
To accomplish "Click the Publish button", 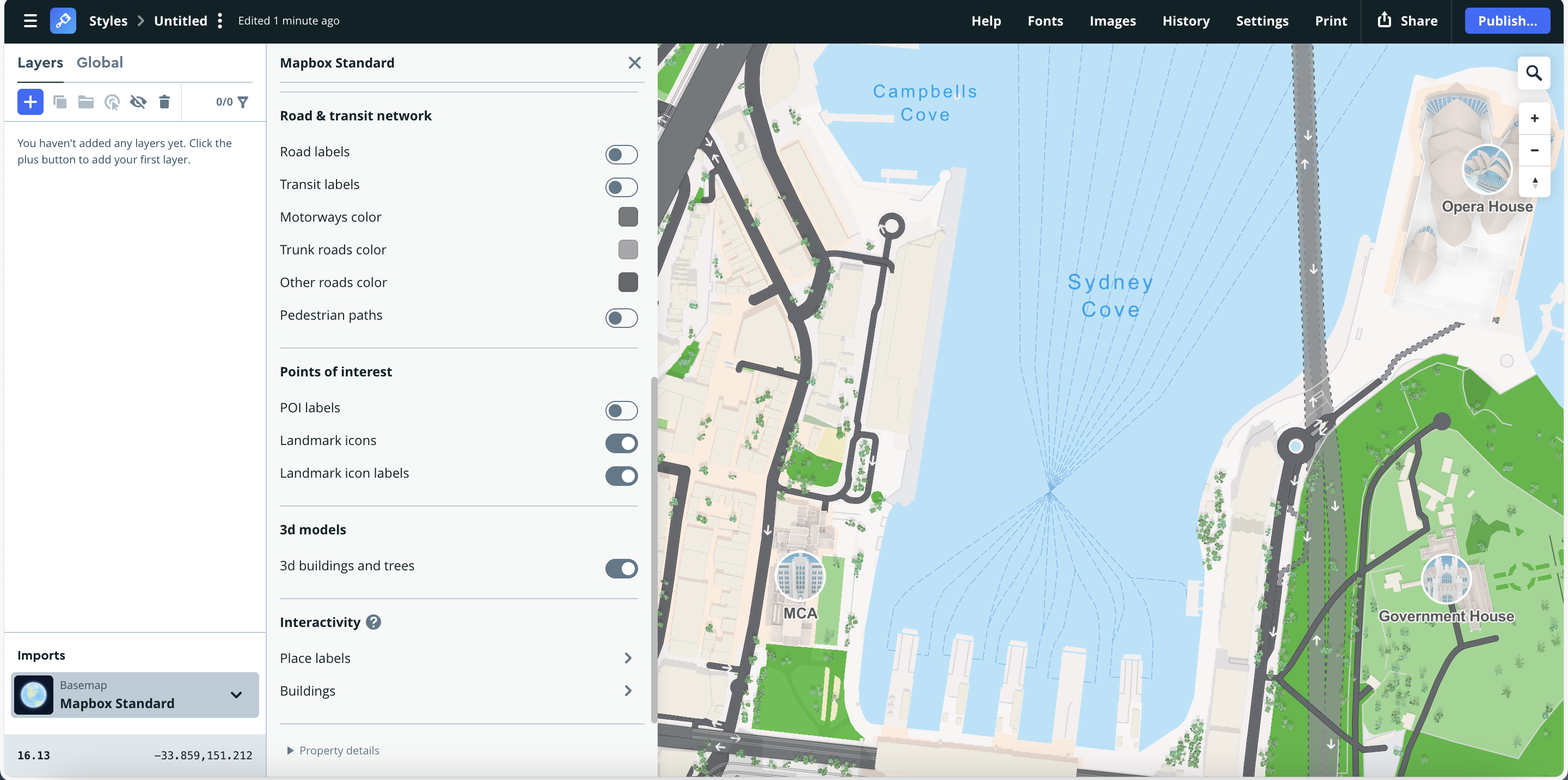I will pos(1507,20).
